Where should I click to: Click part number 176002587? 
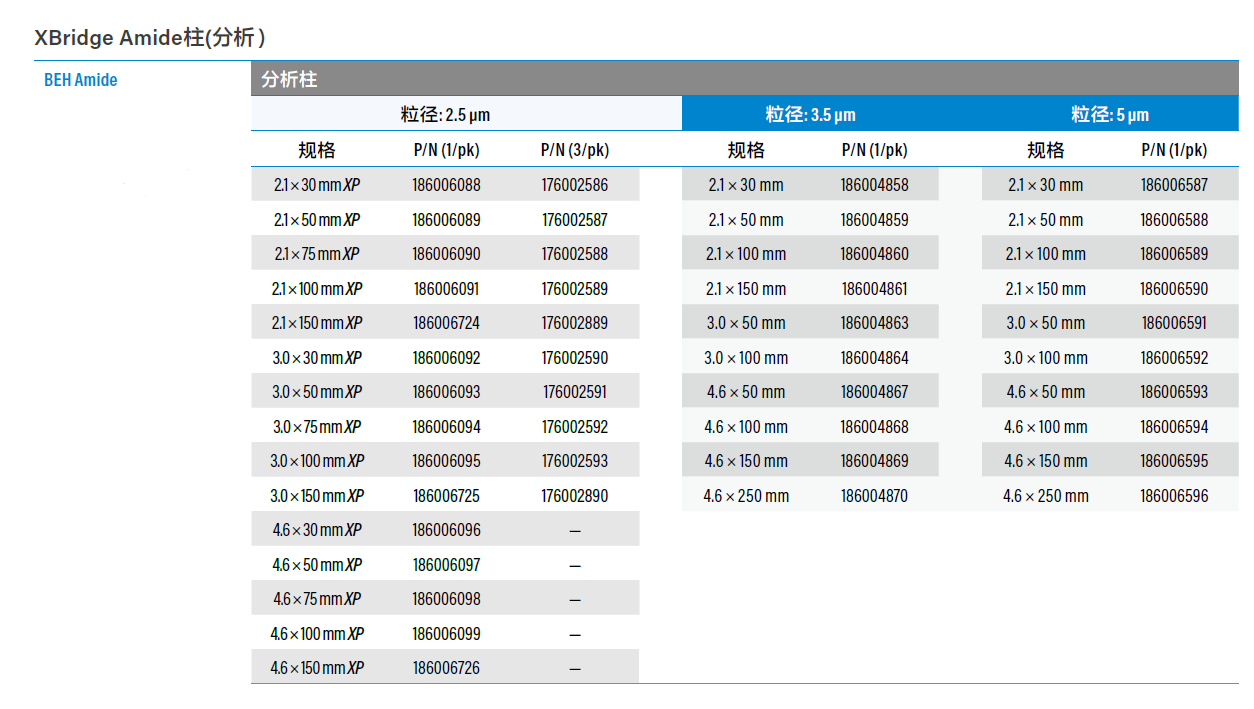click(575, 220)
